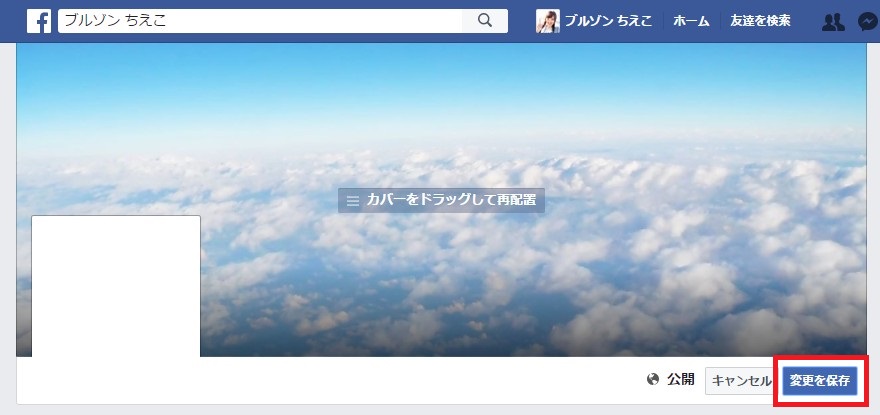Open the ブルゾン ちえこ profile link in the top bar
The height and width of the screenshot is (415, 880).
pos(608,21)
